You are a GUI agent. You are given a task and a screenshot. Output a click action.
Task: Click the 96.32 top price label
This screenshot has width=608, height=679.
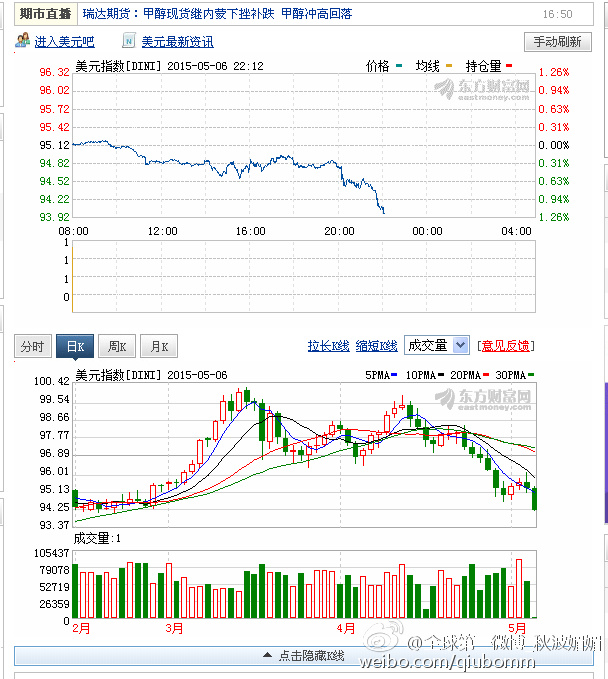point(54,72)
